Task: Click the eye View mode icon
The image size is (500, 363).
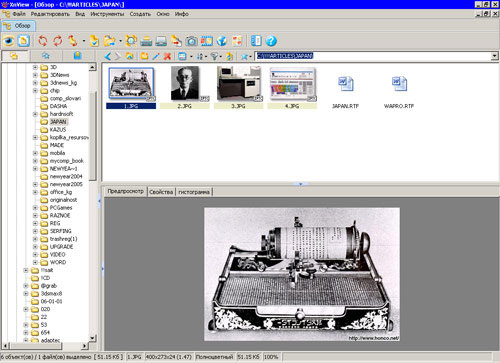Action: (9, 41)
